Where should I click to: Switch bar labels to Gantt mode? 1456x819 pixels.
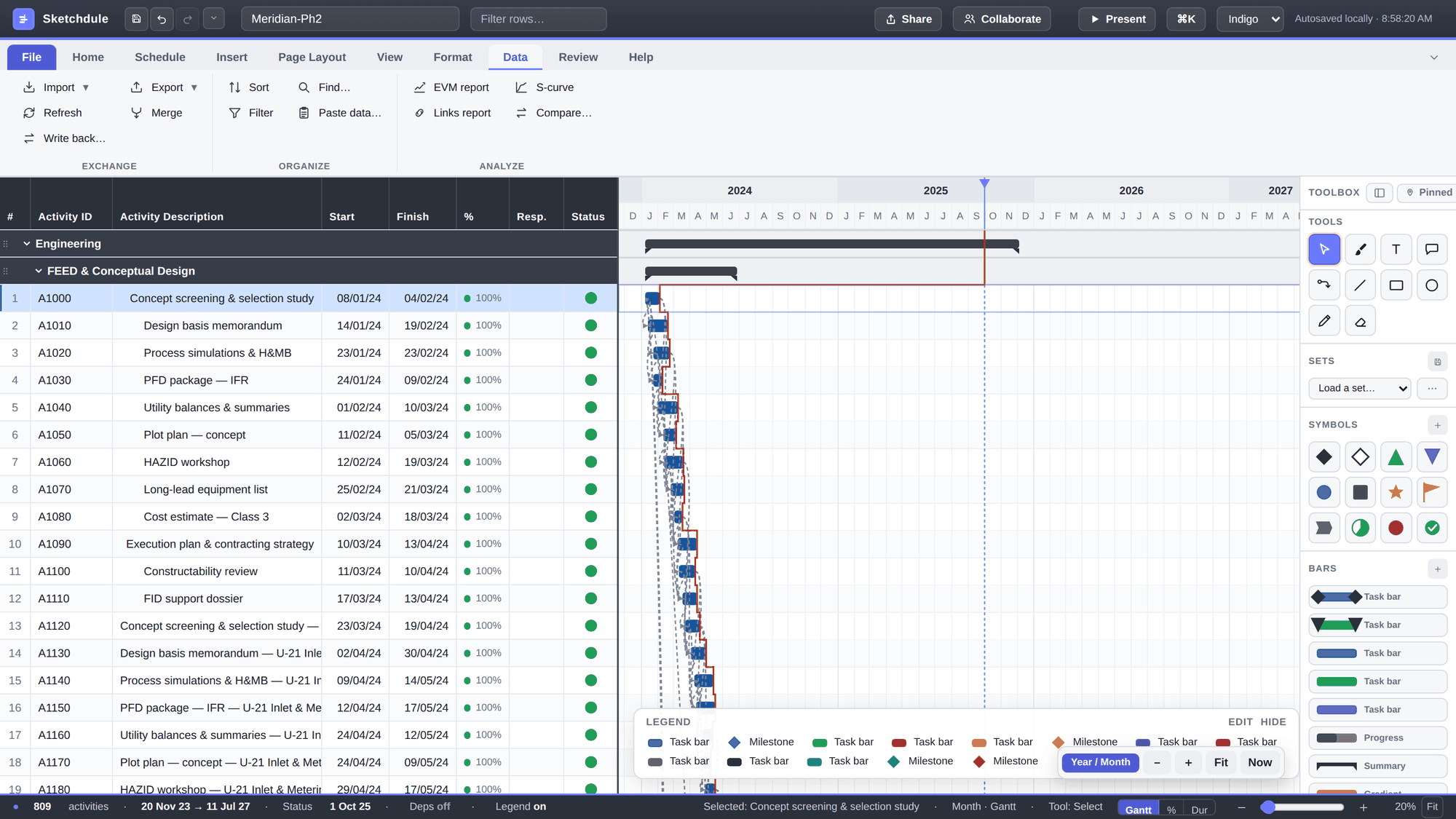coord(1138,810)
